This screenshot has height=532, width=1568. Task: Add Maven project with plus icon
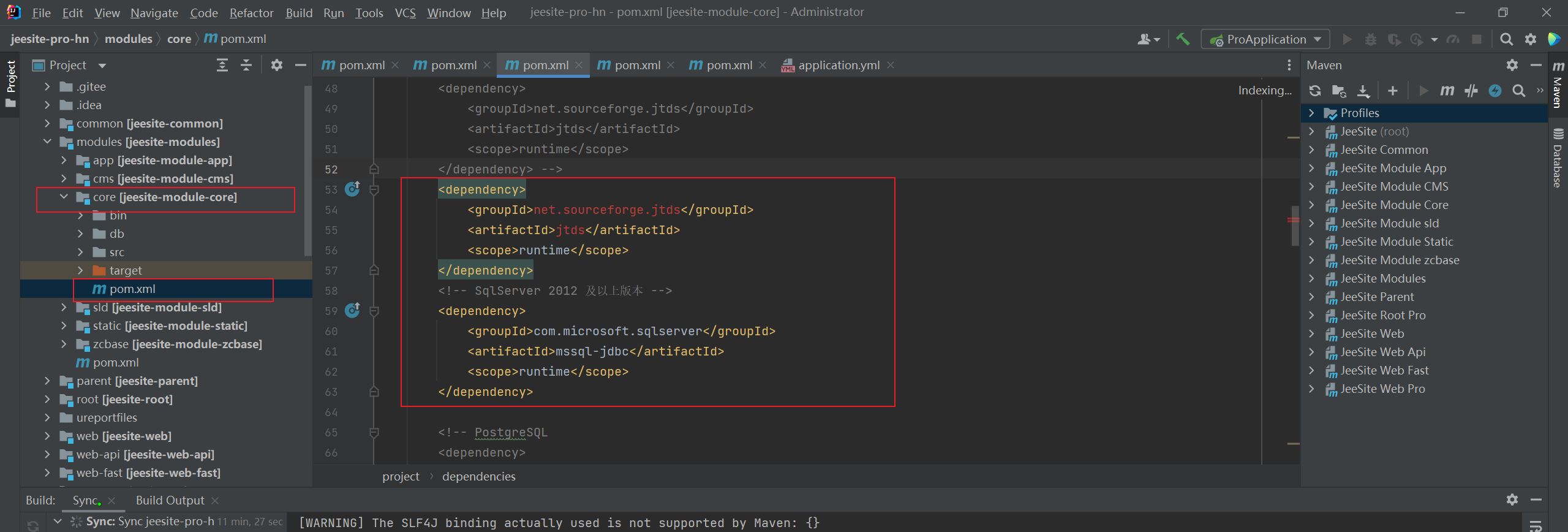(x=1393, y=91)
